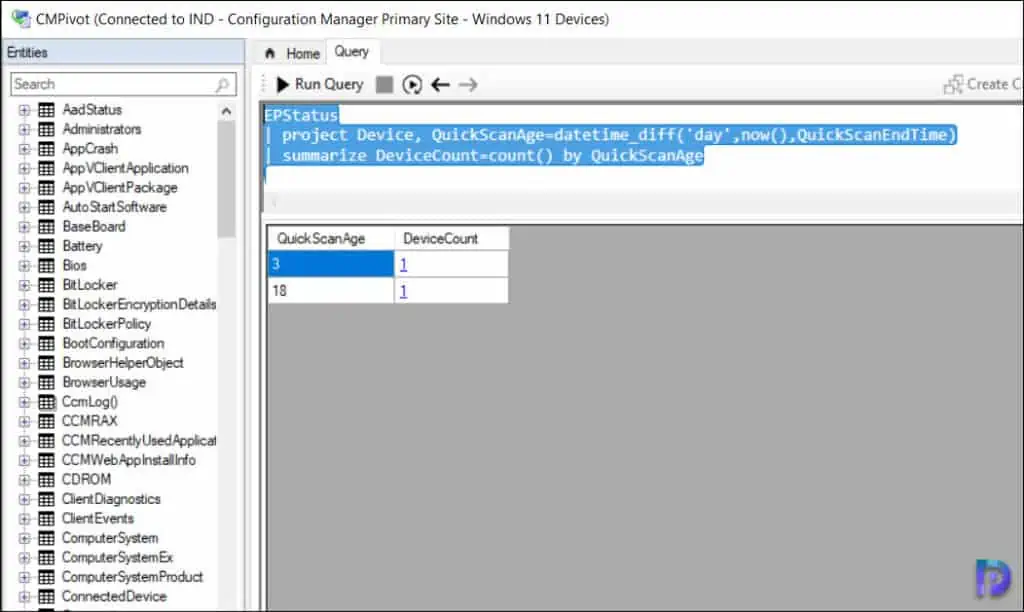Viewport: 1024px width, 612px height.
Task: Expand the BitLockerEncryptionDetails entity node
Action: 24,304
